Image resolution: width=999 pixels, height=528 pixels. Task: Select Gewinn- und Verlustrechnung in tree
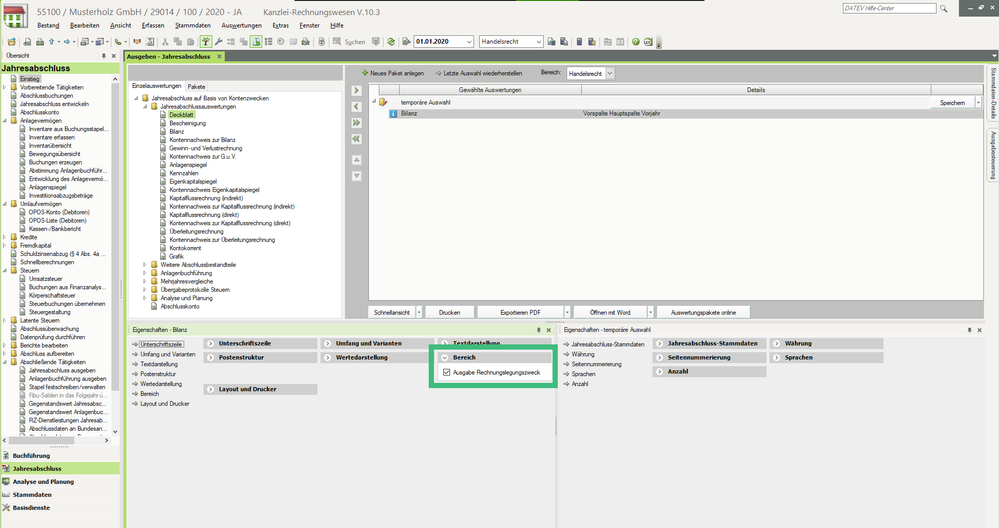pyautogui.click(x=205, y=148)
